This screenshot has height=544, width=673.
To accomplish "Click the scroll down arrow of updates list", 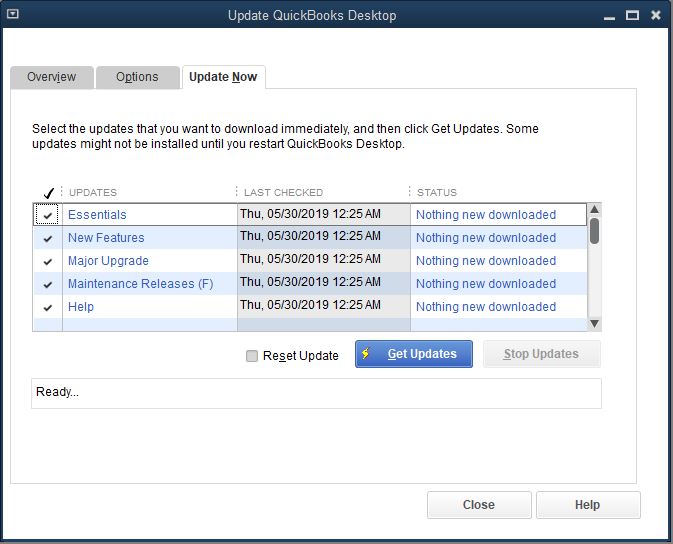I will (594, 324).
